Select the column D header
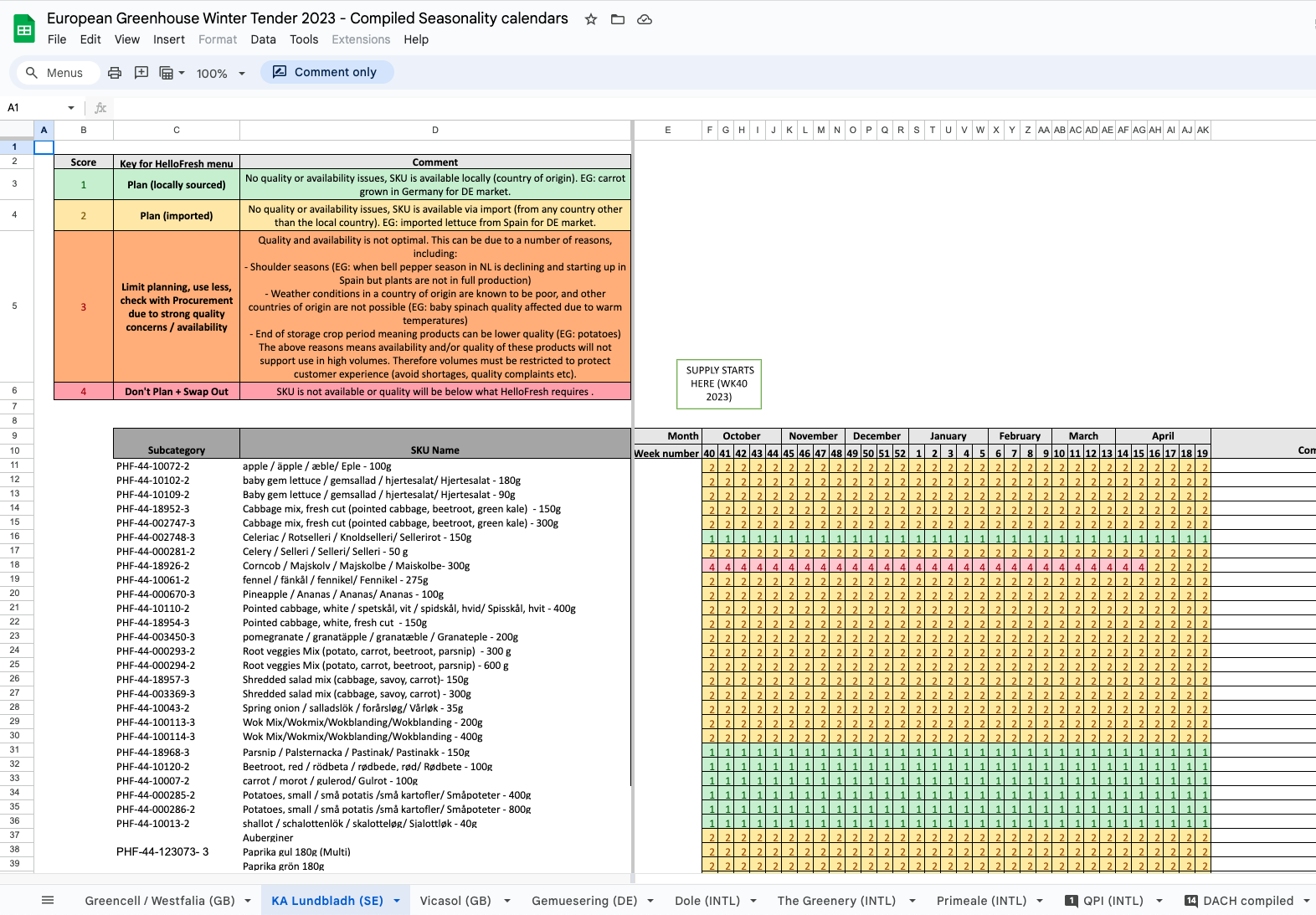The width and height of the screenshot is (1316, 915). 435,130
